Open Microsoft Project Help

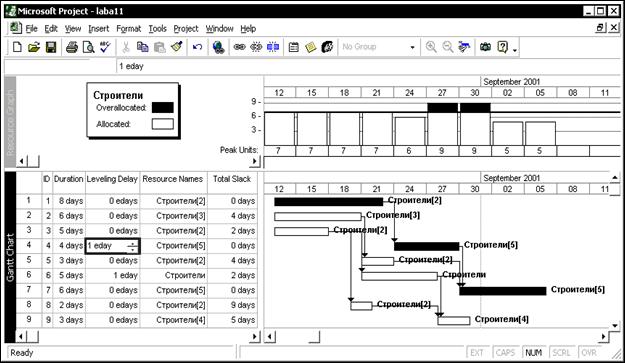(502, 47)
